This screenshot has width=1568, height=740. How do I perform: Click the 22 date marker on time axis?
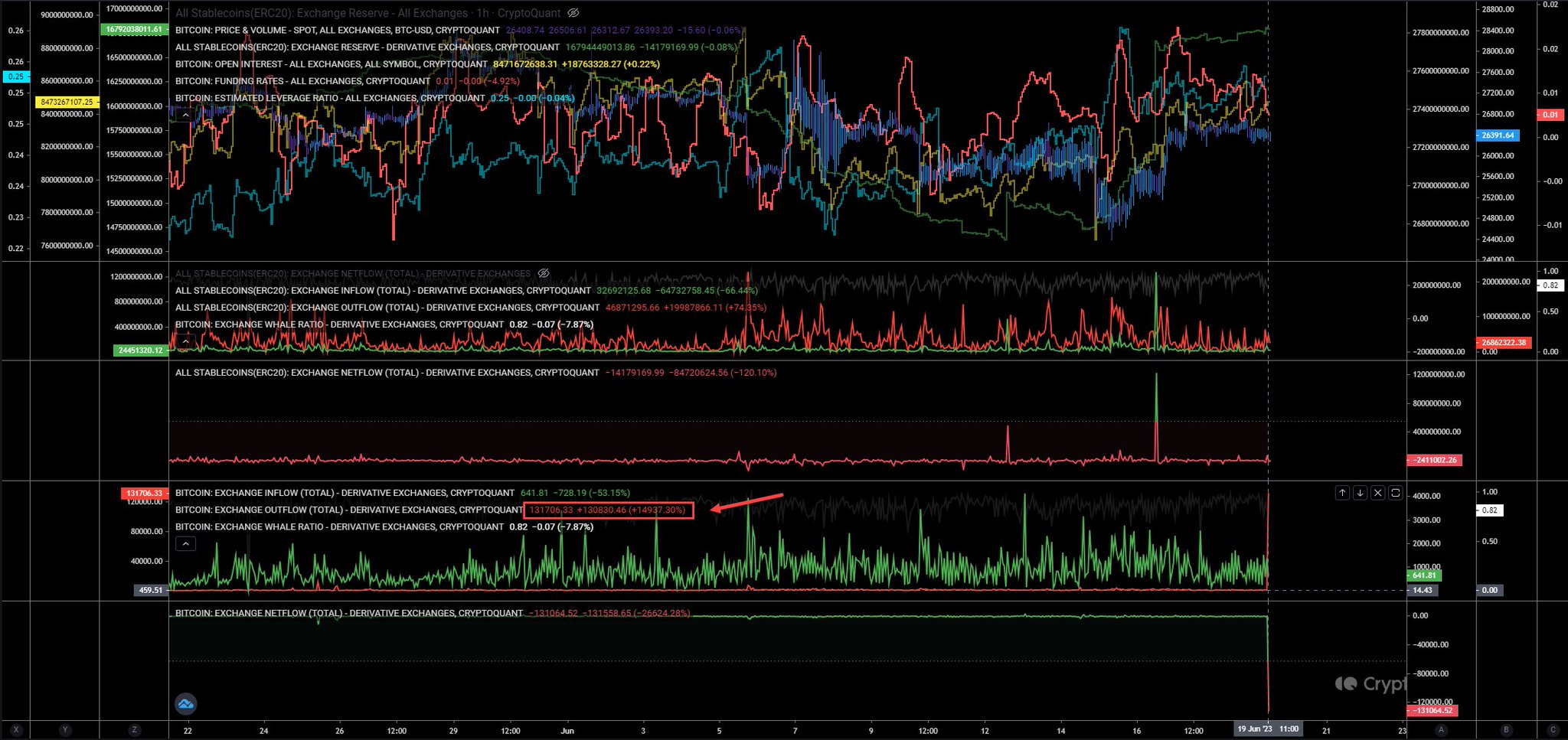tap(188, 731)
